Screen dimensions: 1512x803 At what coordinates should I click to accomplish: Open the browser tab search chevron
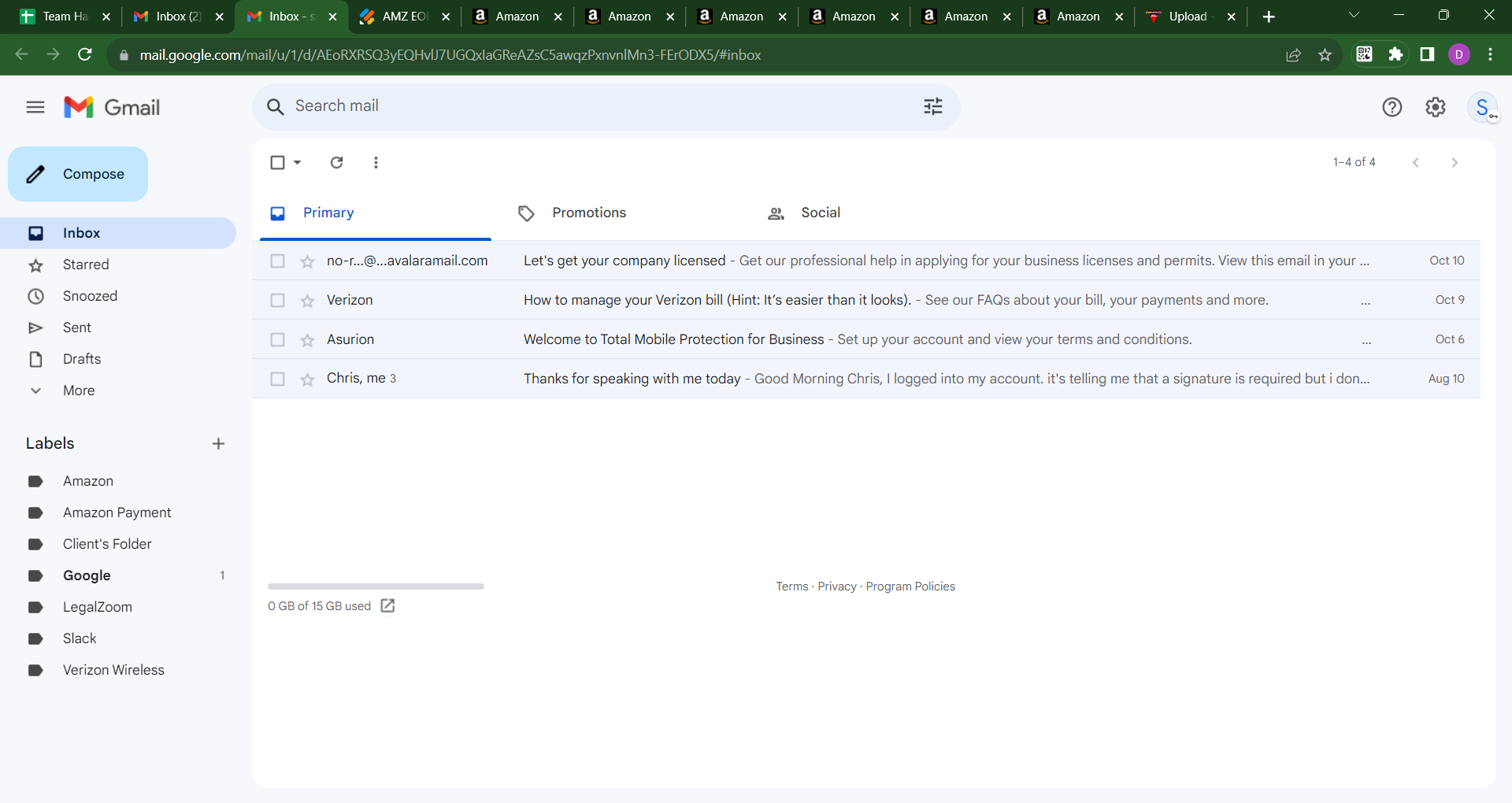[x=1354, y=15]
